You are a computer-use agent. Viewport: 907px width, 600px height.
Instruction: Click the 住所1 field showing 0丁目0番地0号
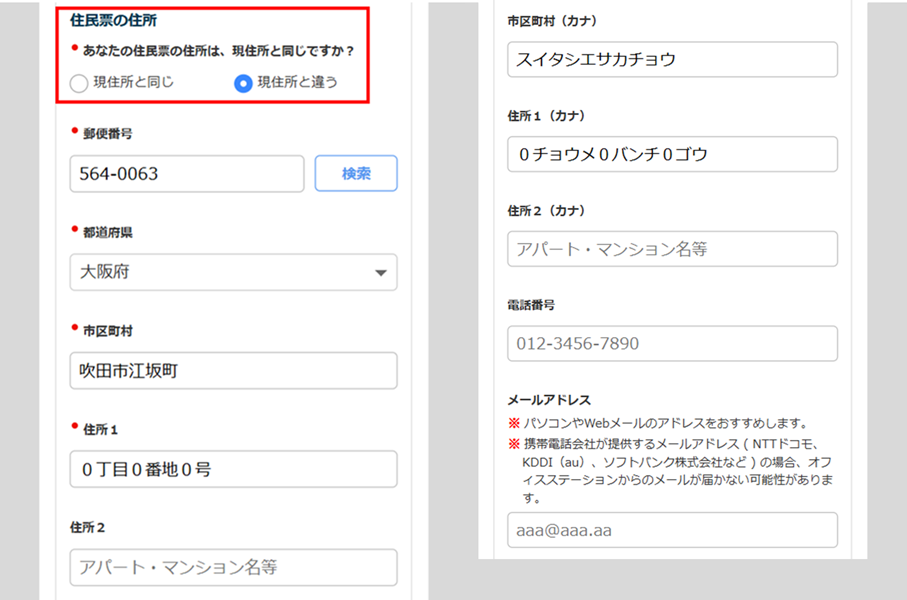pyautogui.click(x=233, y=468)
